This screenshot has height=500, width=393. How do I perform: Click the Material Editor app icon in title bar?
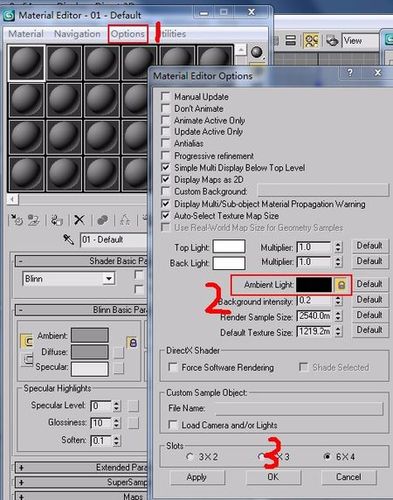pyautogui.click(x=9, y=15)
